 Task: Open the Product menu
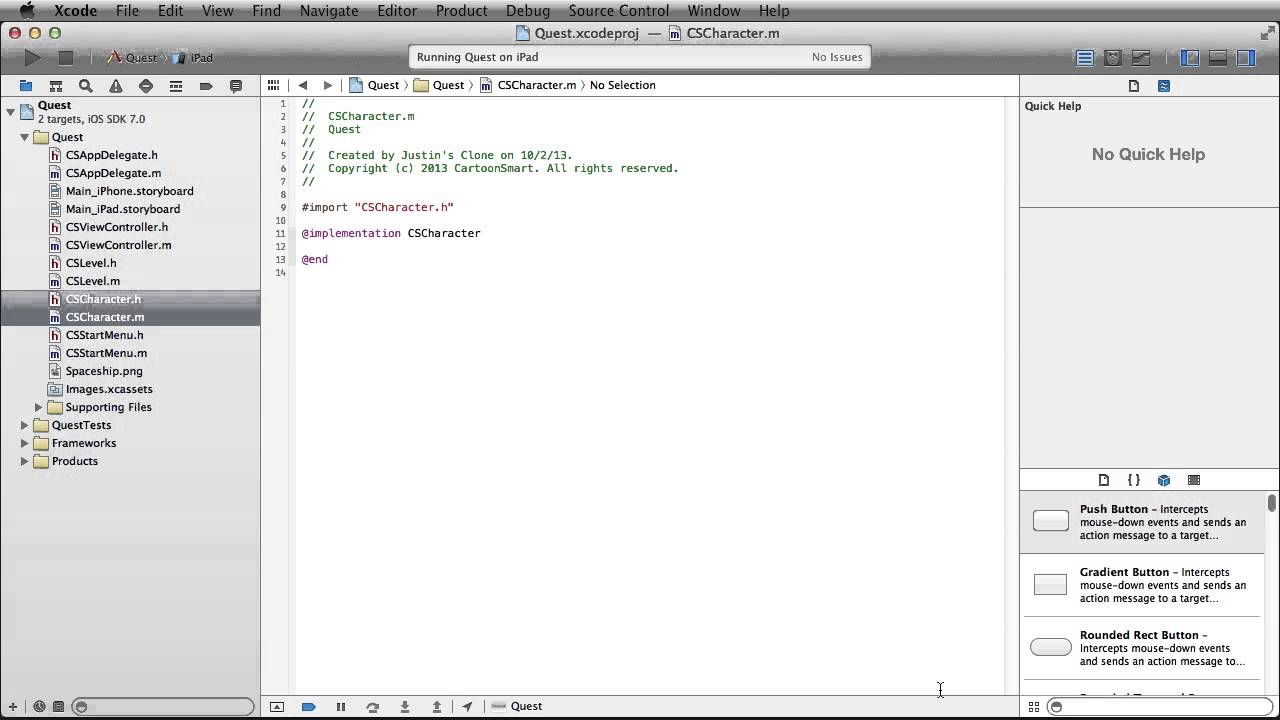(x=462, y=11)
